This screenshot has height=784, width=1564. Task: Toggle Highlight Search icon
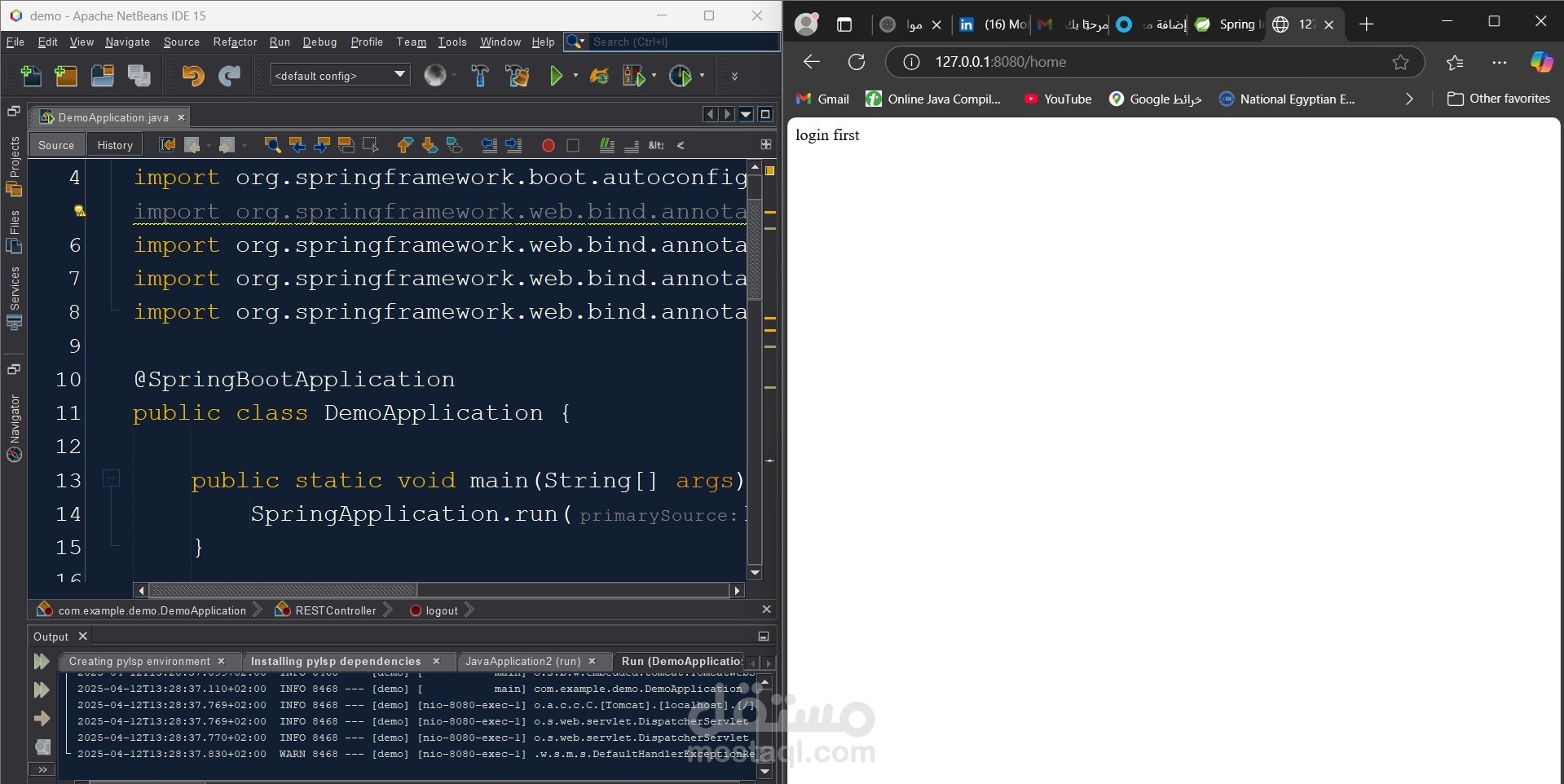tap(346, 145)
